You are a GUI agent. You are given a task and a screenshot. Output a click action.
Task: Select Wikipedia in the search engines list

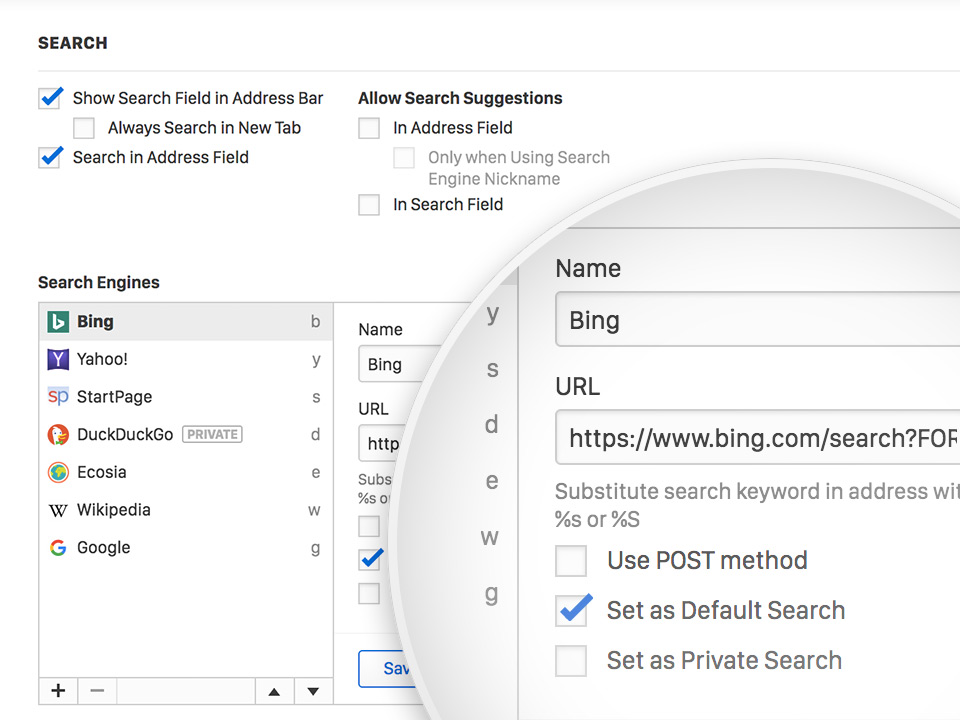pyautogui.click(x=186, y=510)
